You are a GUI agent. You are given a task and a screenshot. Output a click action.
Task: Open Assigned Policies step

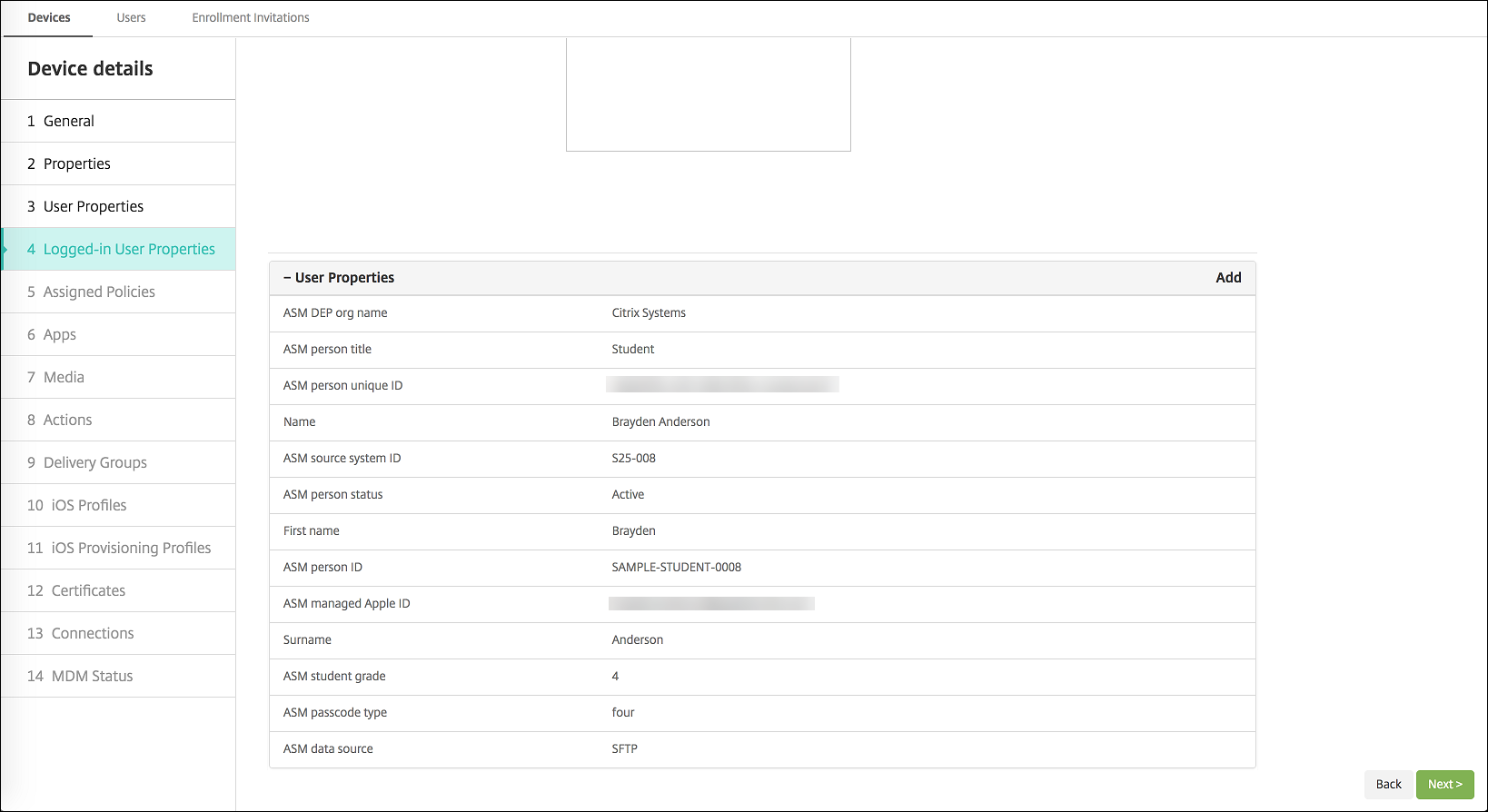[99, 292]
